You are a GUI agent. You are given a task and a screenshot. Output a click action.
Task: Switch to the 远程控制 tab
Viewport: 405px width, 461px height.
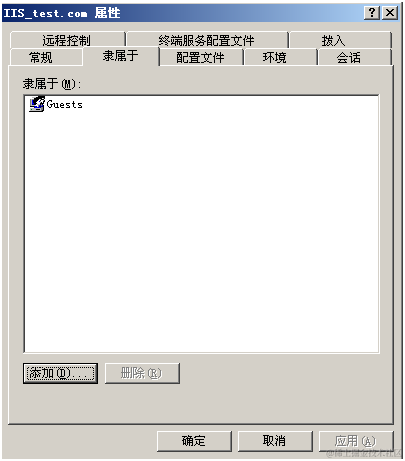67,40
